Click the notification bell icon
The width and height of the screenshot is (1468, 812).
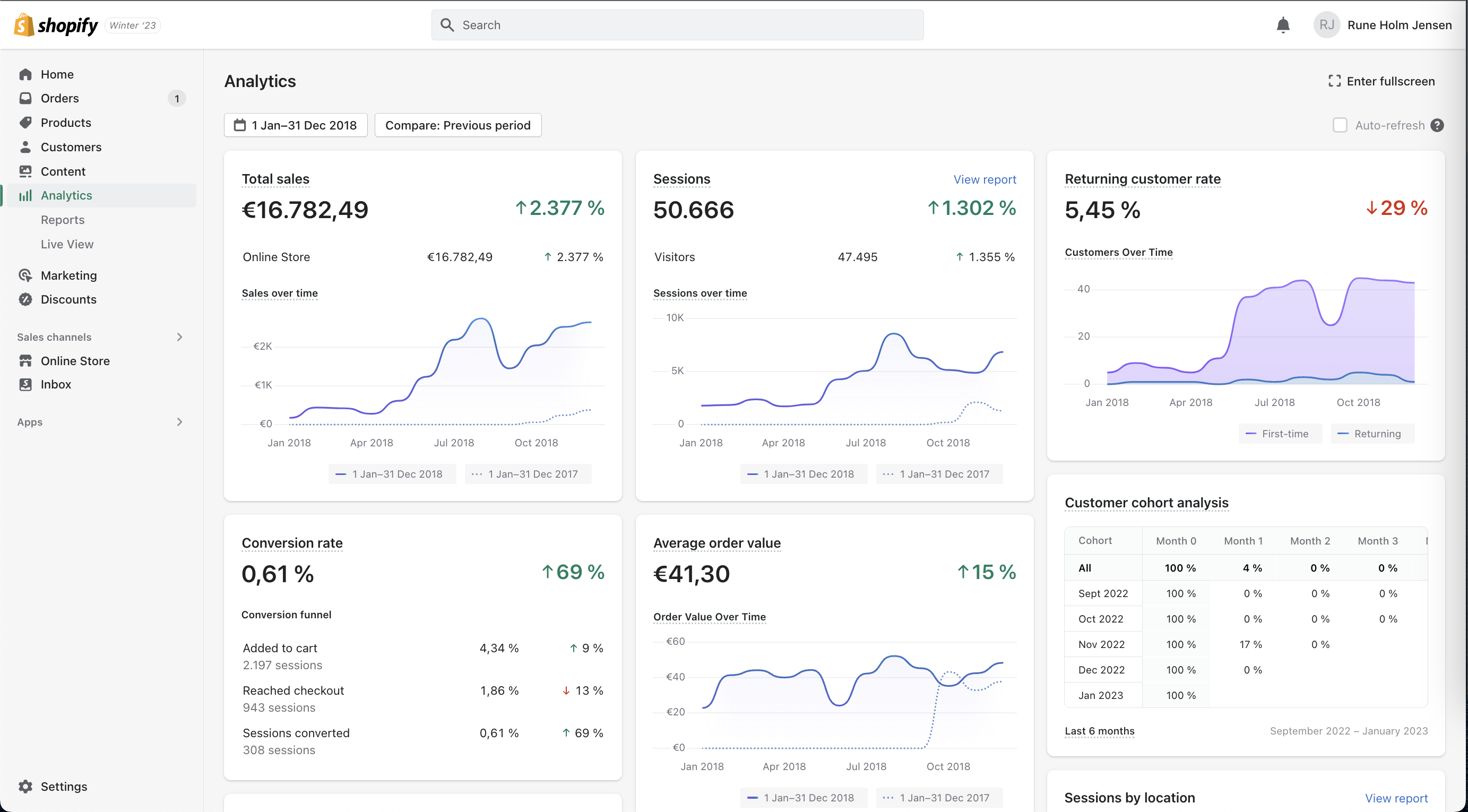1283,25
